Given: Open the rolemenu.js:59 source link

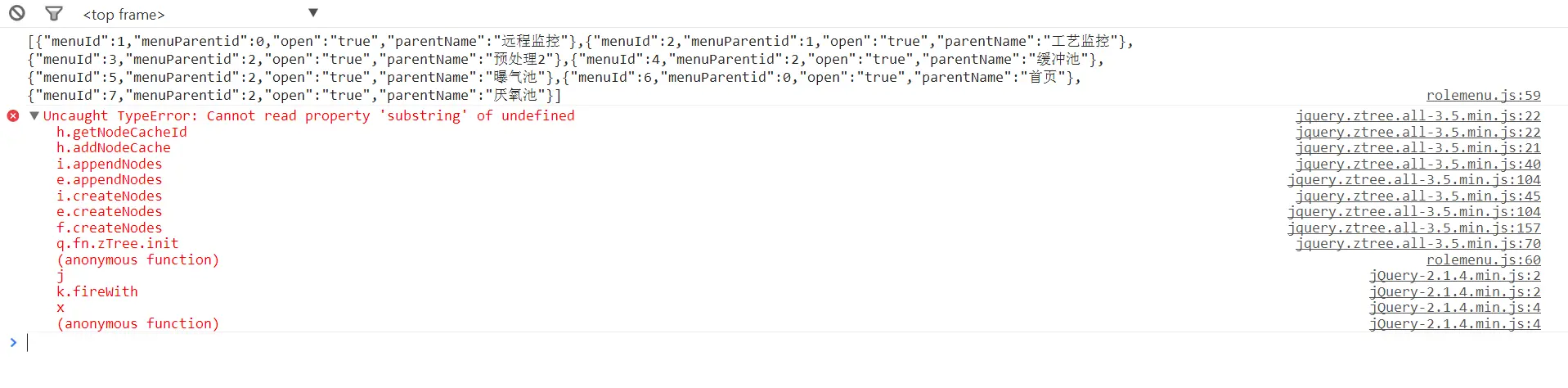Looking at the screenshot, I should (x=1483, y=96).
